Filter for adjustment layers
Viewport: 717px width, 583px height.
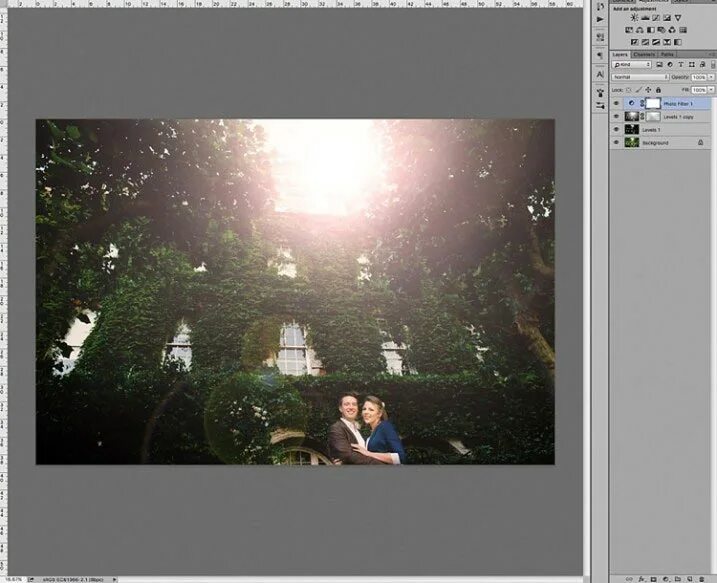pyautogui.click(x=670, y=64)
